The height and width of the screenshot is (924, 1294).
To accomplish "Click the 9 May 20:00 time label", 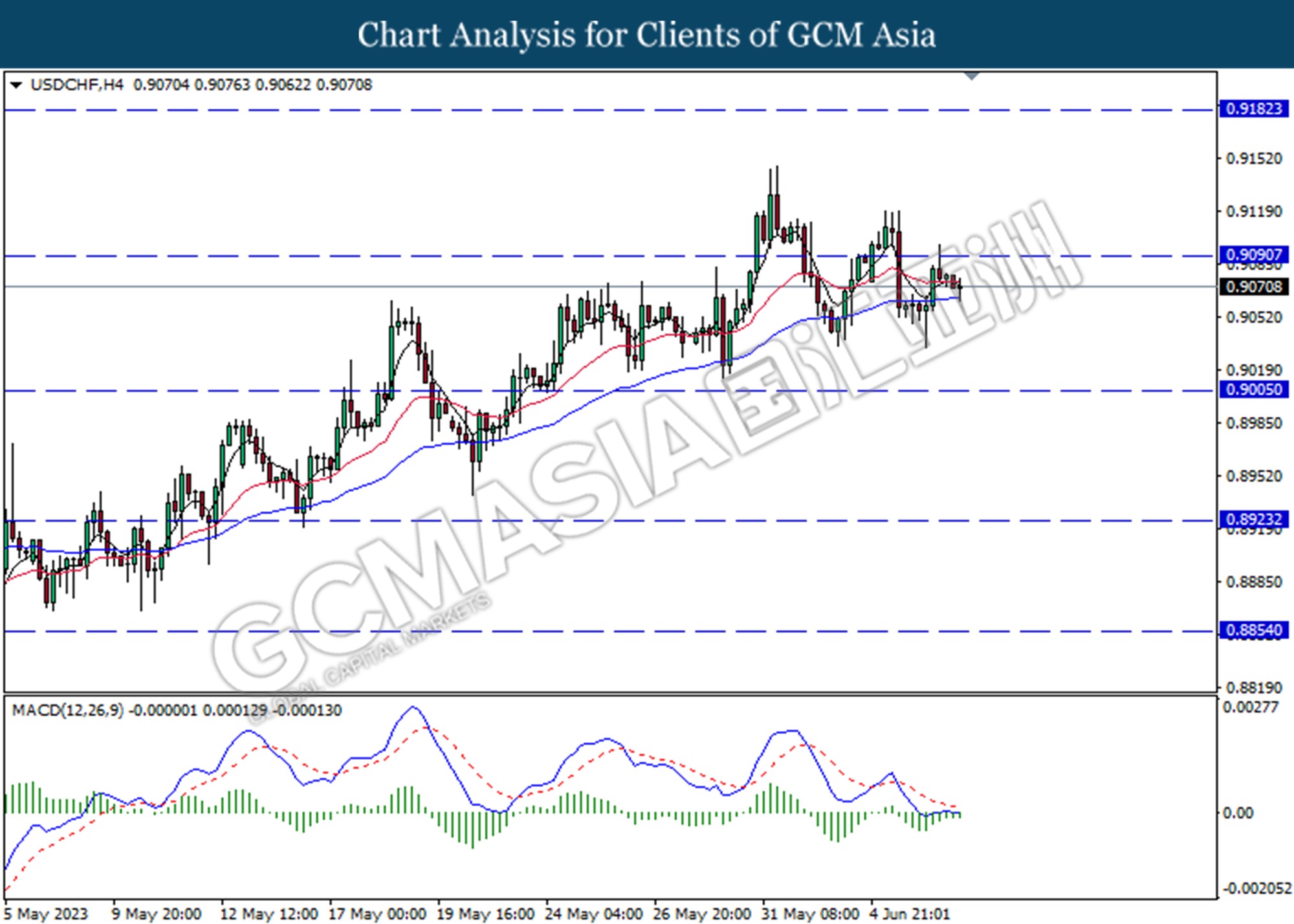I will pyautogui.click(x=157, y=914).
